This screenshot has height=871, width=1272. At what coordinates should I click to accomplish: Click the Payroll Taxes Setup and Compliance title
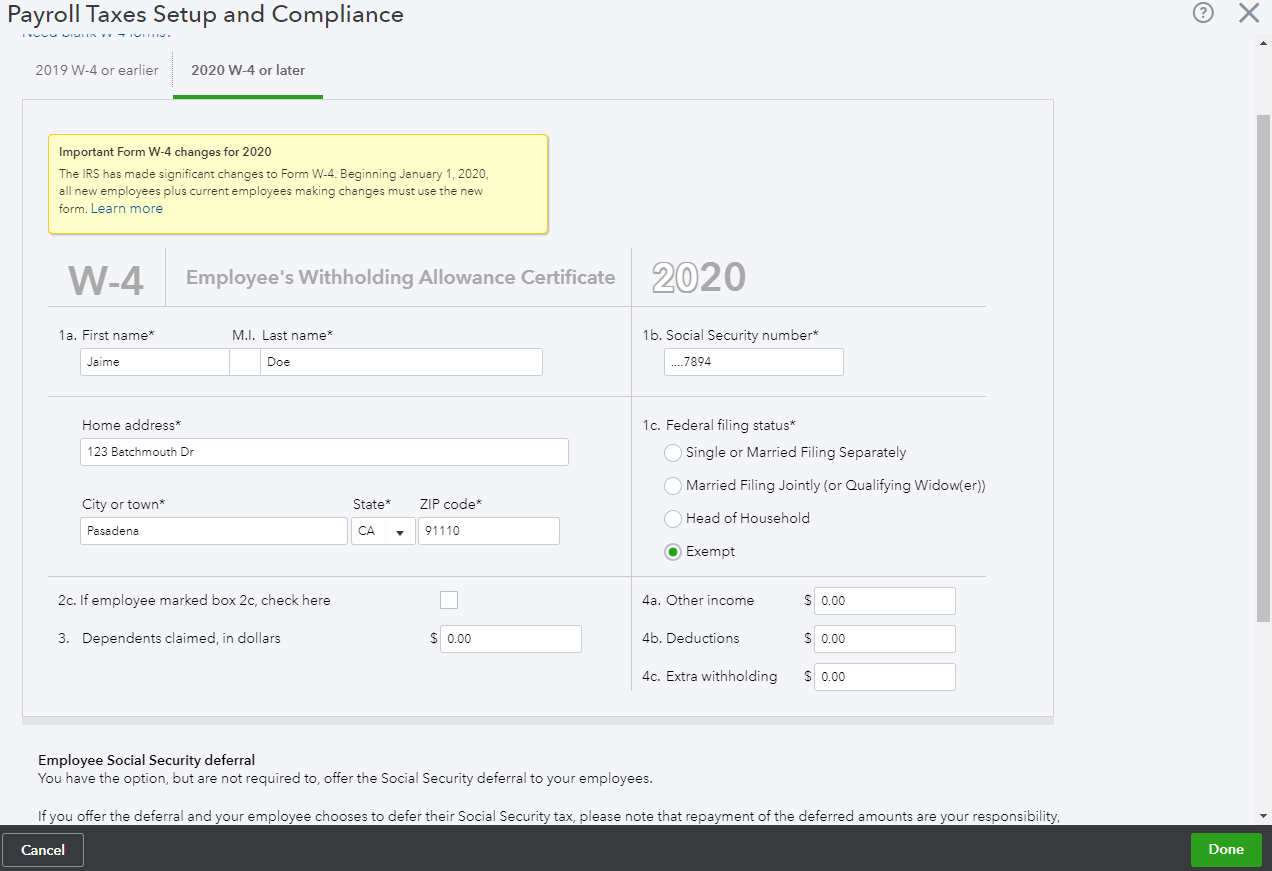tap(206, 14)
